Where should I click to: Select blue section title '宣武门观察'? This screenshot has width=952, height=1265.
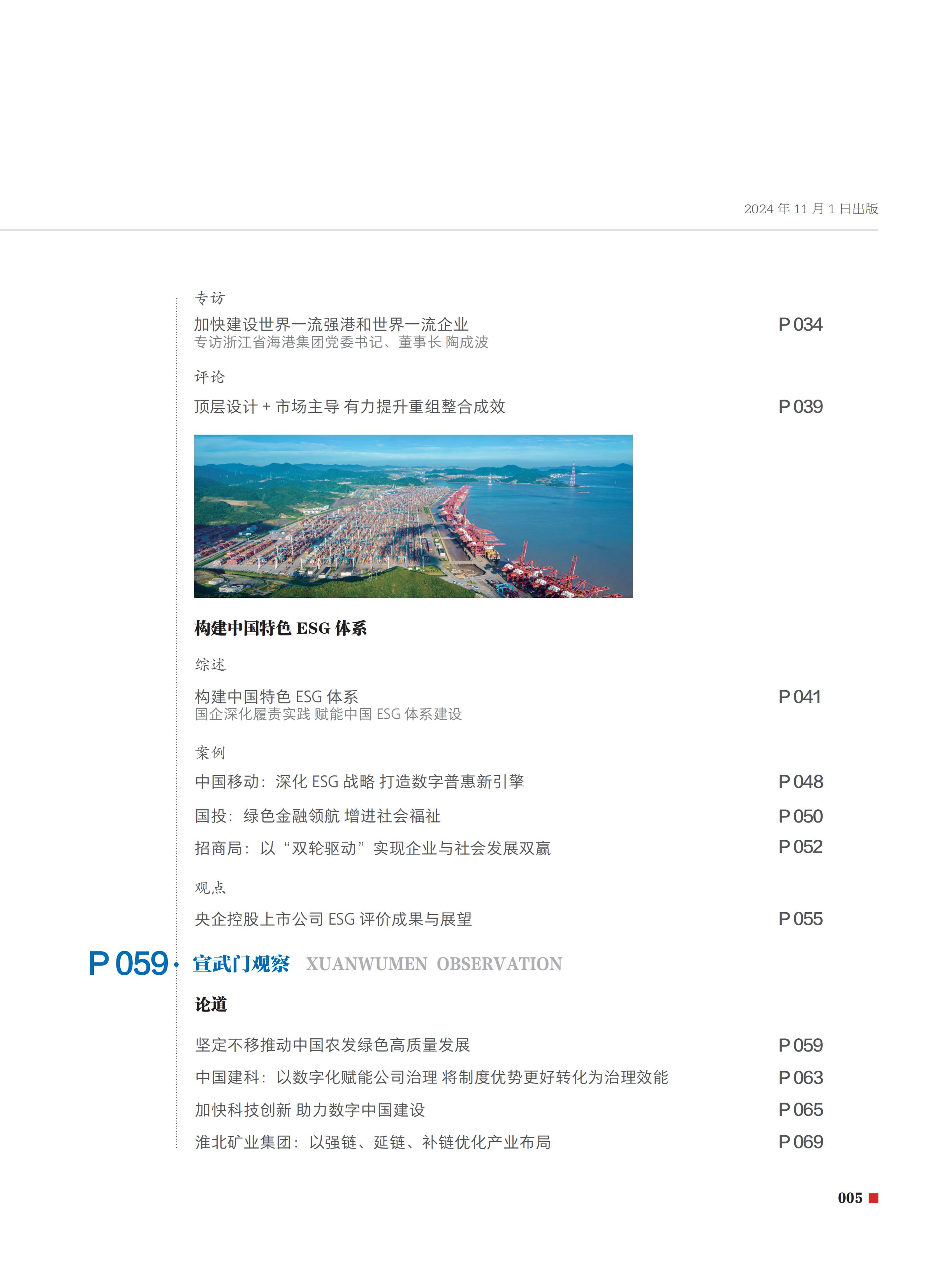point(241,964)
